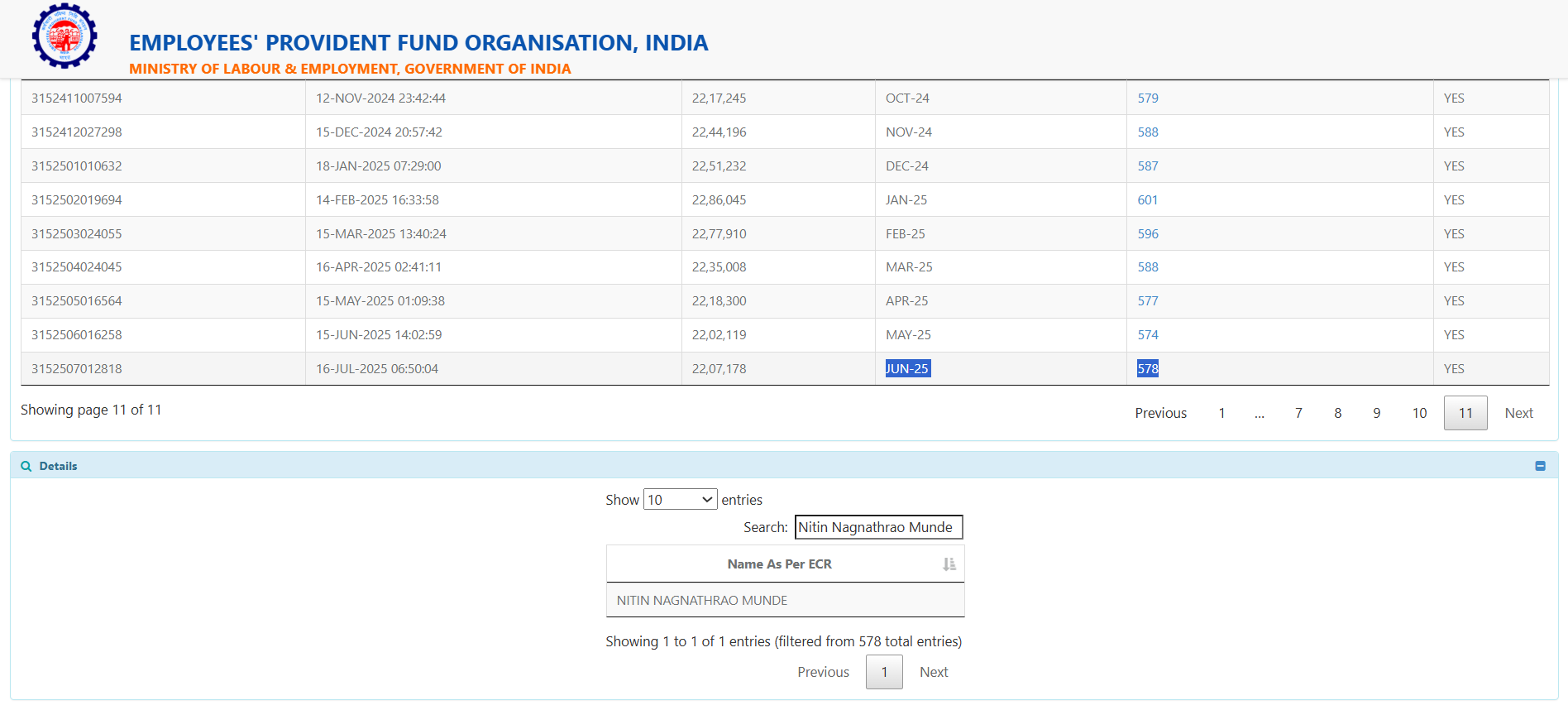
Task: Click the Search input field
Action: [878, 527]
